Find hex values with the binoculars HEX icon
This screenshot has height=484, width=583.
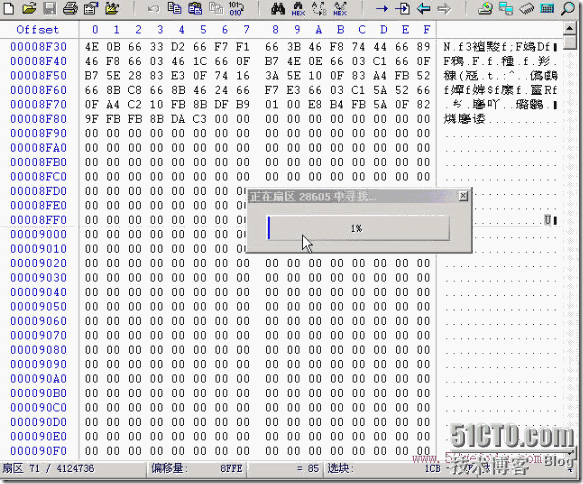(298, 8)
